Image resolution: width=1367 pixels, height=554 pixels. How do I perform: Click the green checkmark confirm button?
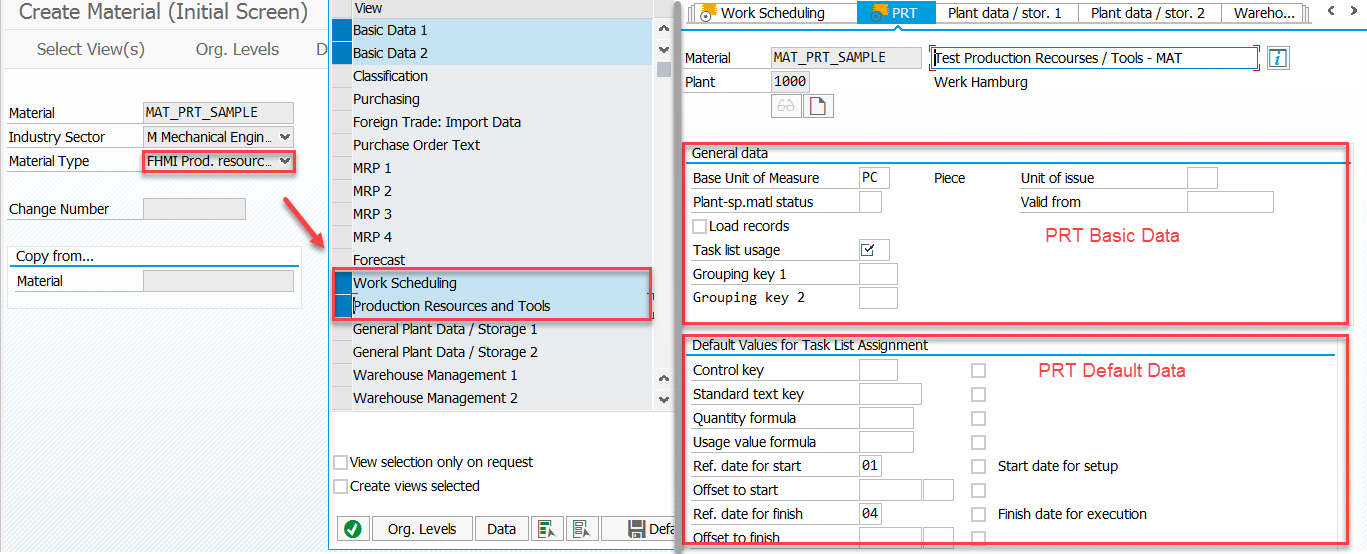coord(352,529)
